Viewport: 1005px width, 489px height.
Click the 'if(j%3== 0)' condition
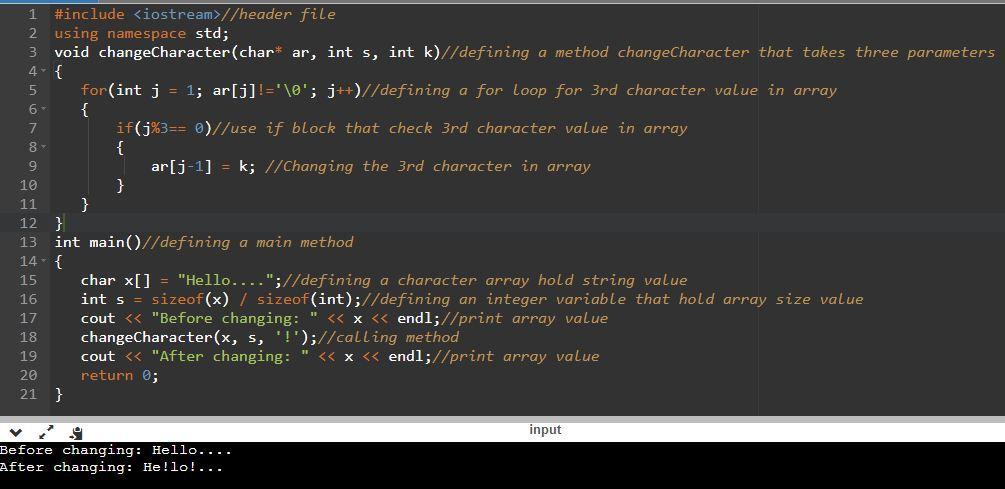[163, 128]
